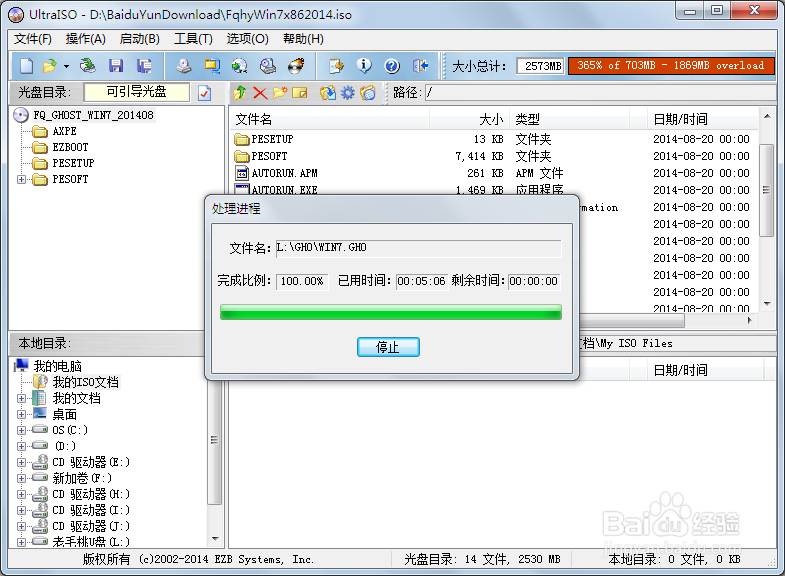The width and height of the screenshot is (785, 576).
Task: Select 我的电脑 in local tree
Action: click(x=57, y=366)
